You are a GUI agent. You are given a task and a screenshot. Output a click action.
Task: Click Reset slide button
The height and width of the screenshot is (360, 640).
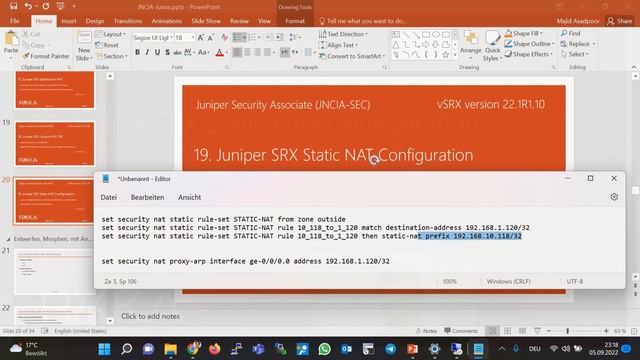(x=107, y=45)
